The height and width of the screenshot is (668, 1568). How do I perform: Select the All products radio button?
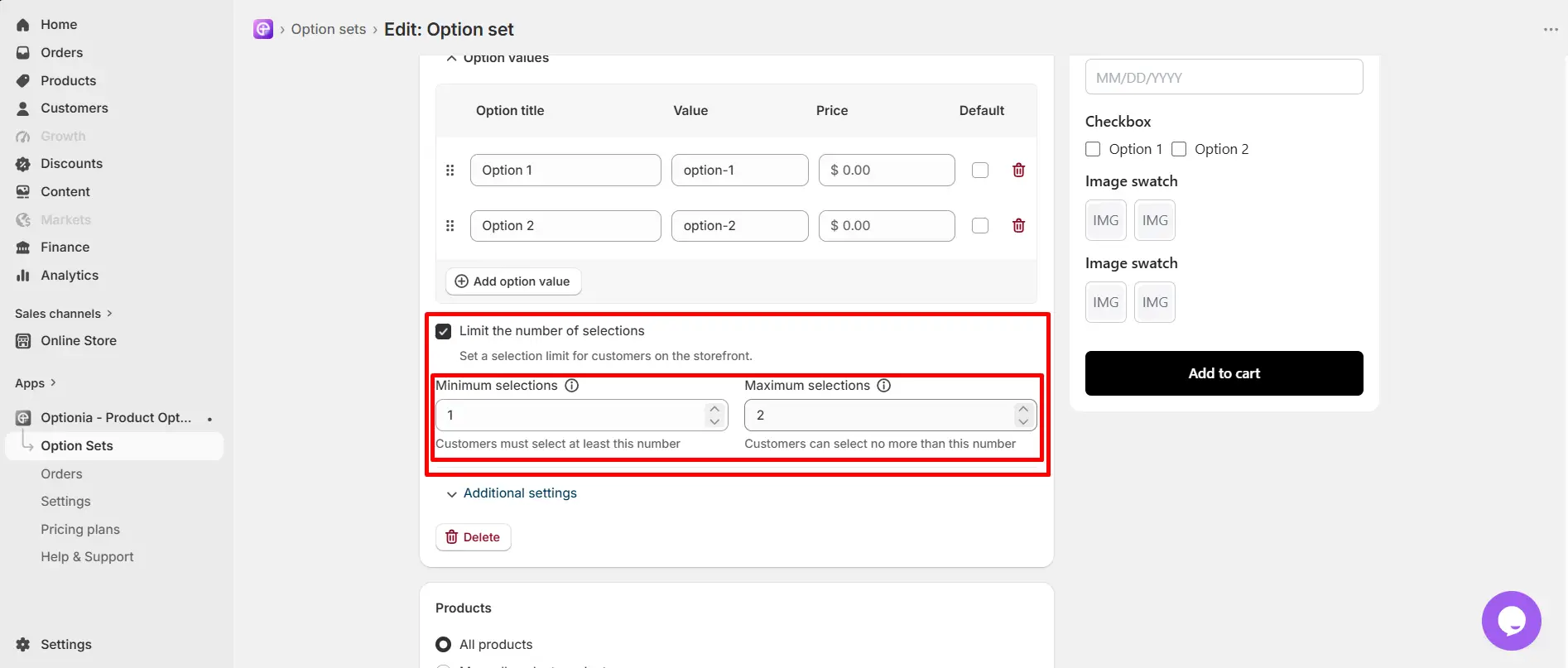point(444,644)
